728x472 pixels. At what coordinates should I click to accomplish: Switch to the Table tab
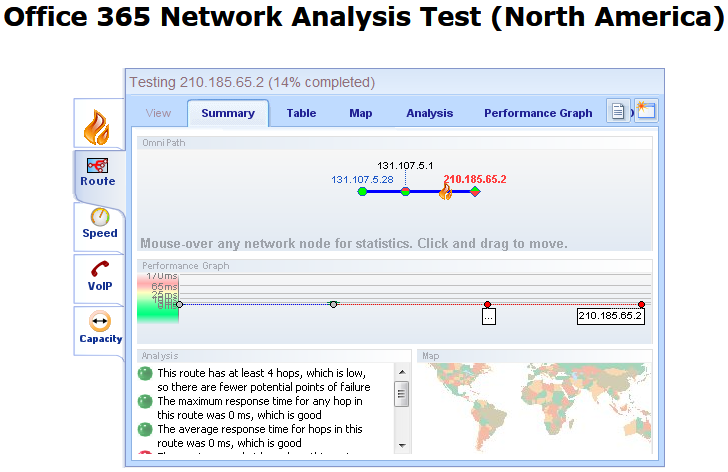pos(301,113)
